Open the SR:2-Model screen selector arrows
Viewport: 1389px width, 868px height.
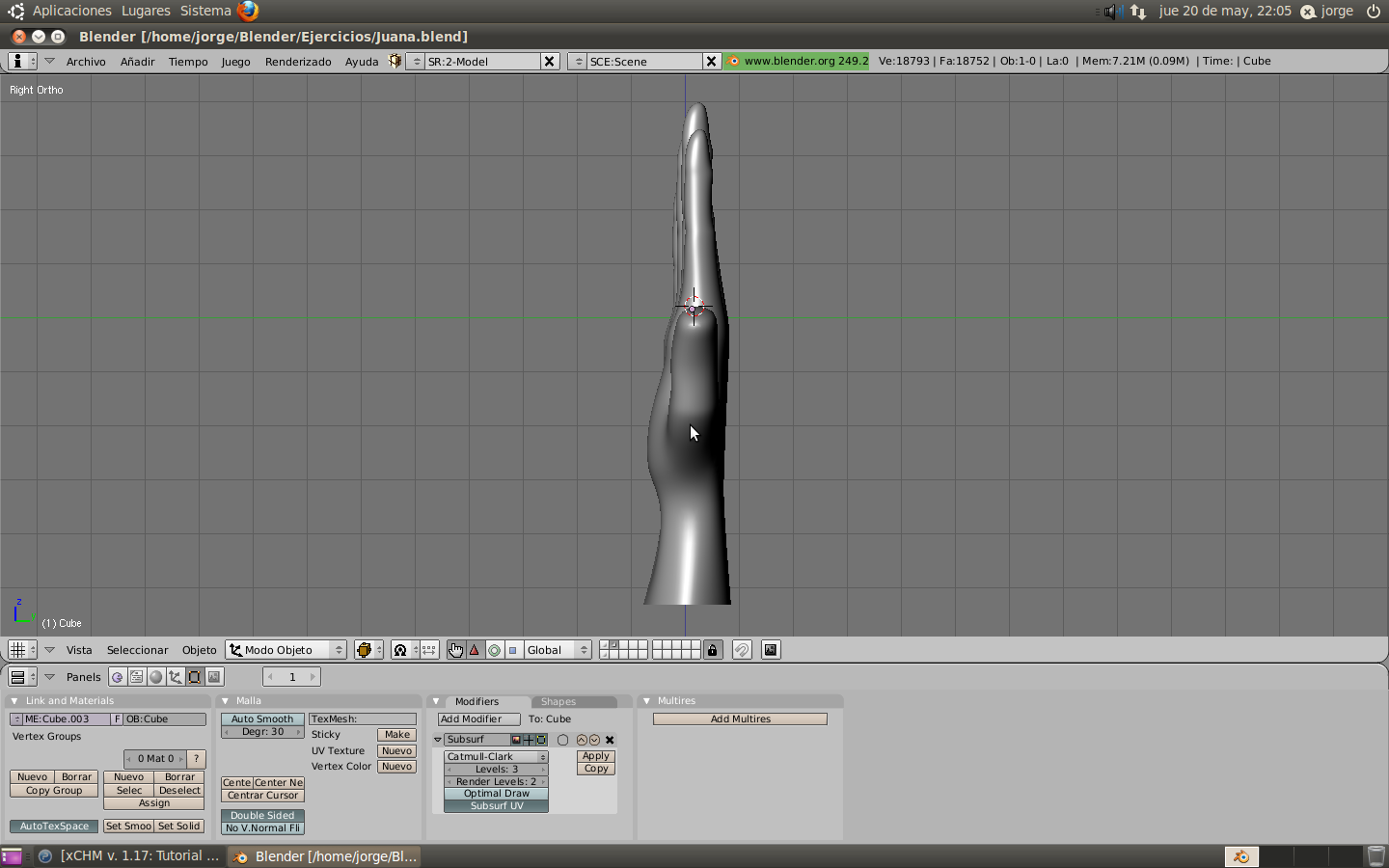416,61
